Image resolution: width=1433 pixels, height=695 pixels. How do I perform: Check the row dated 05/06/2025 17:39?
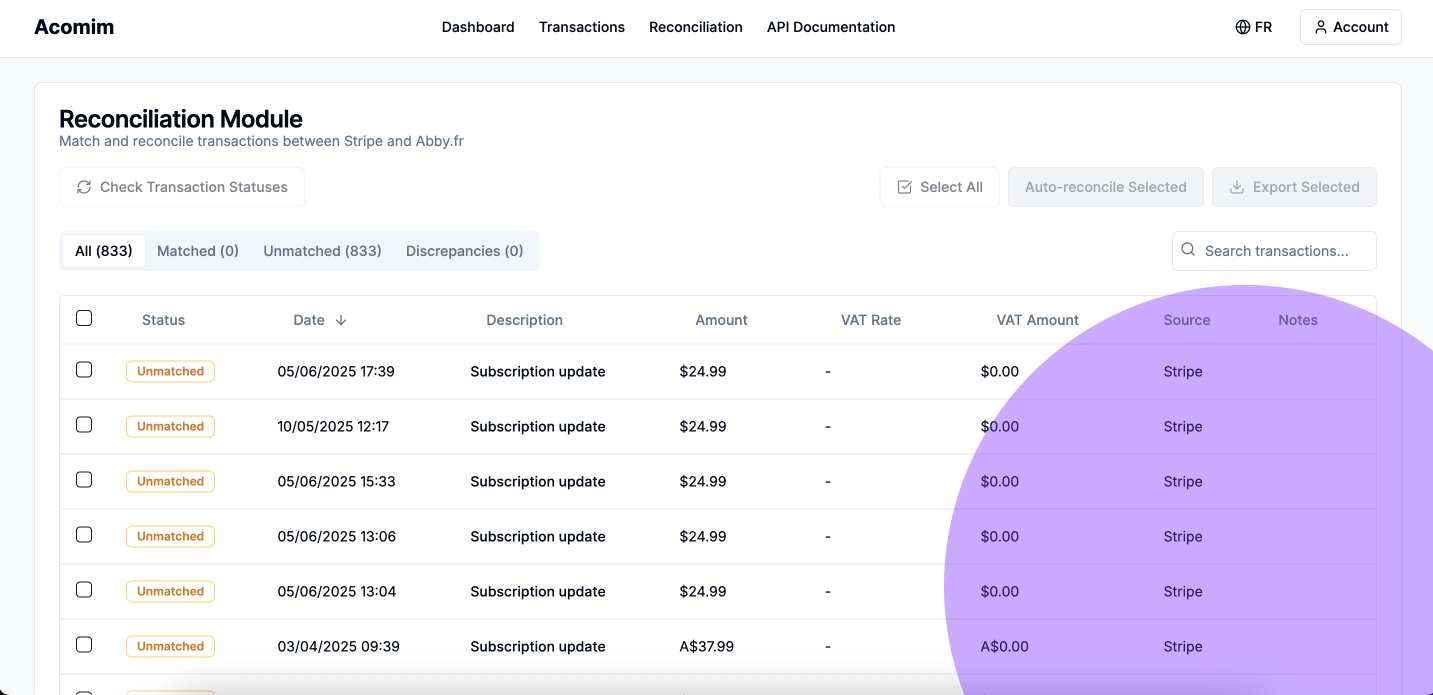84,370
